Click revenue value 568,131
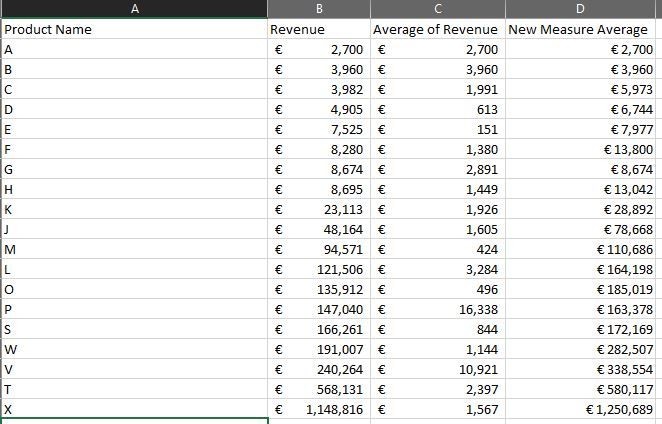 (319, 389)
